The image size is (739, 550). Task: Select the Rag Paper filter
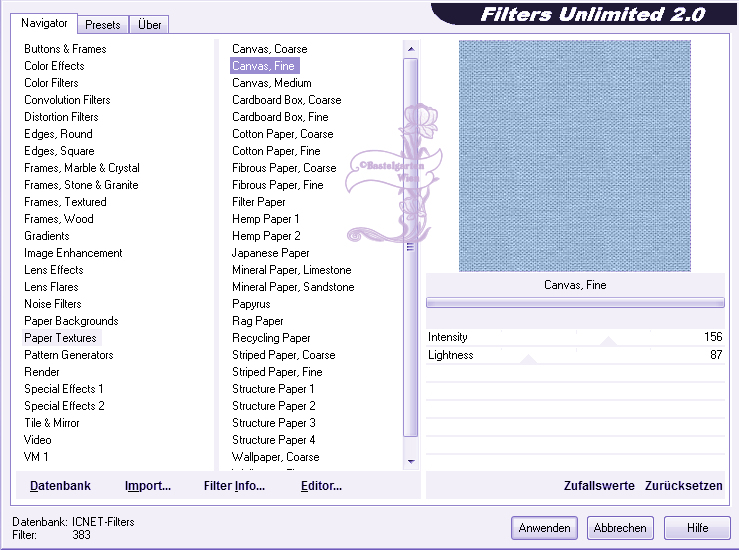coord(257,321)
